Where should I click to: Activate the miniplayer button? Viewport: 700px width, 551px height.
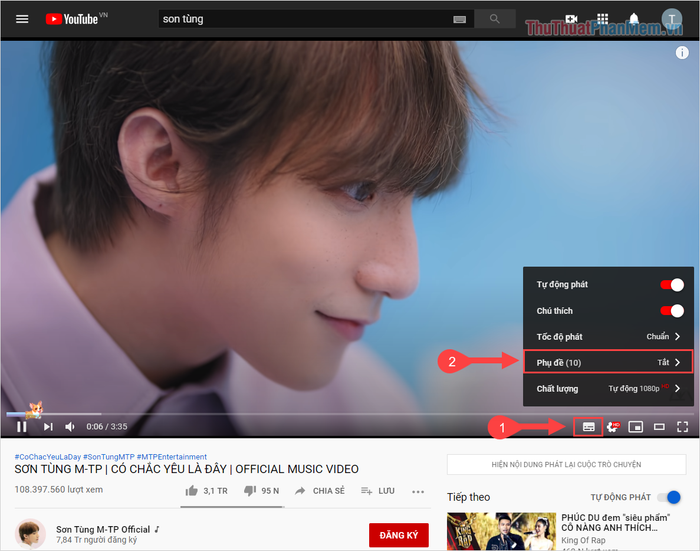pos(635,427)
